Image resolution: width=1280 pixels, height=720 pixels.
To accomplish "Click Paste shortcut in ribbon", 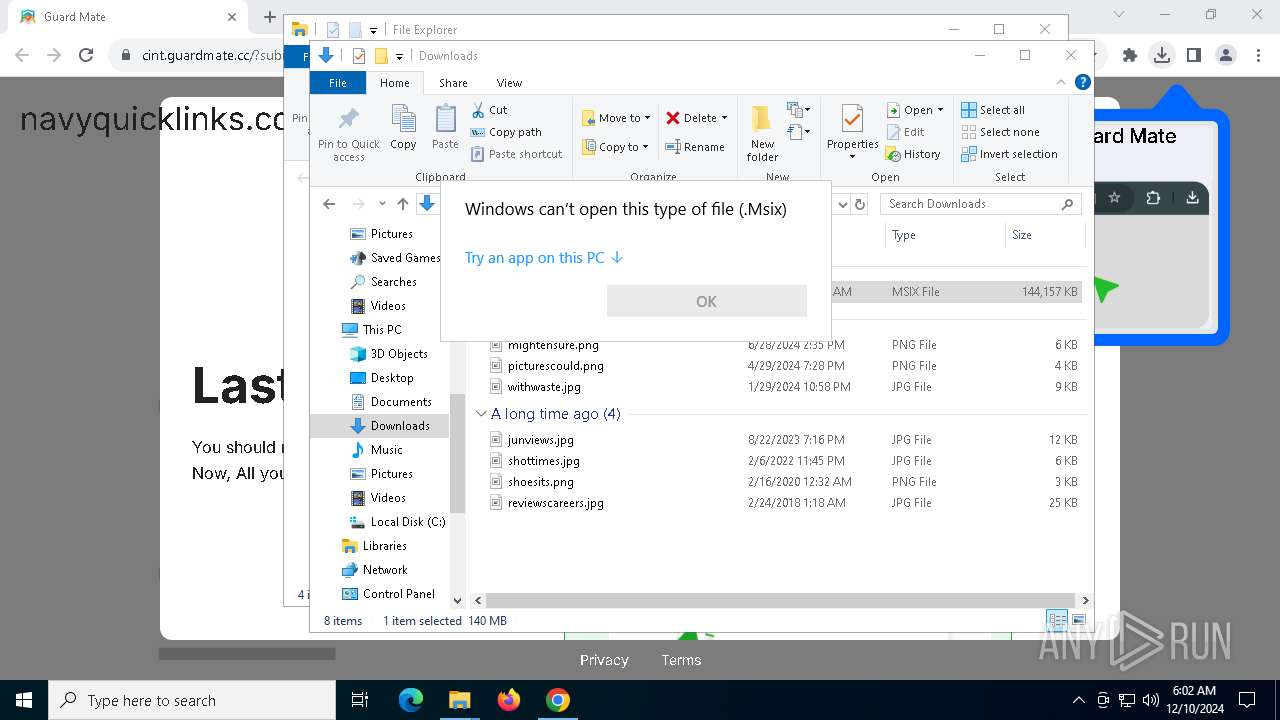I will pos(516,154).
